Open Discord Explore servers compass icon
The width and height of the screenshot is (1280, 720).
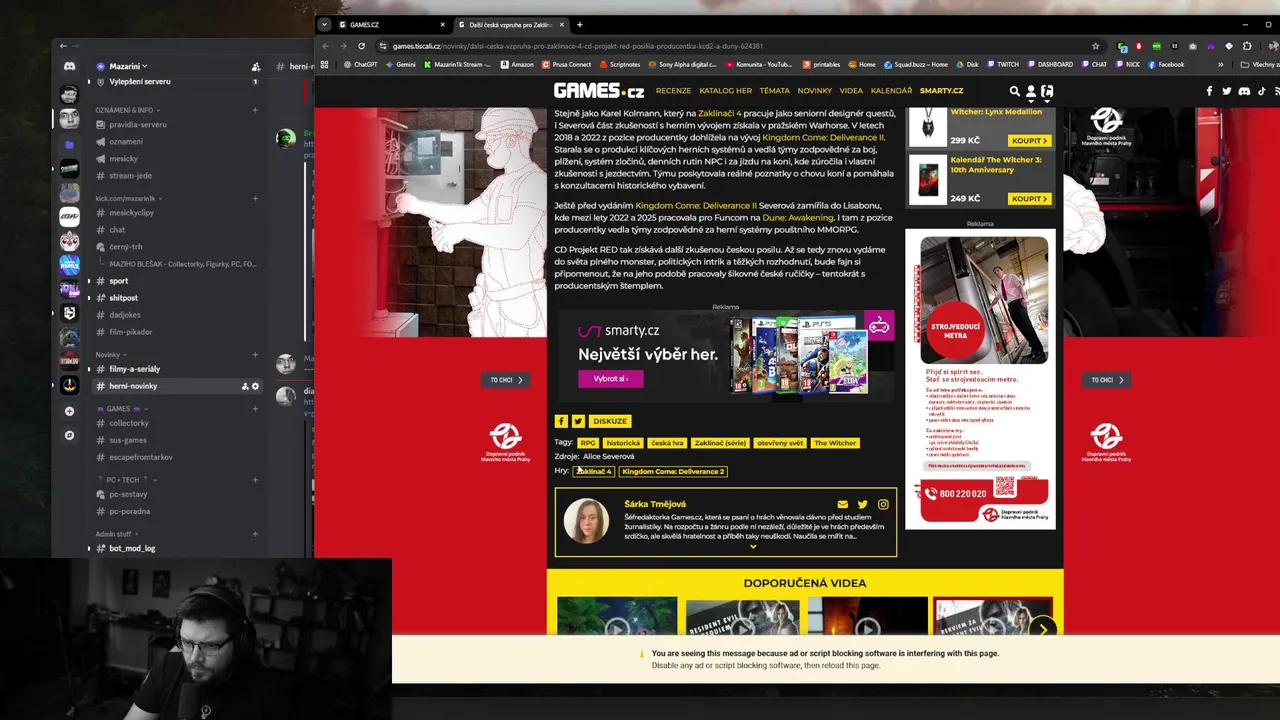69,435
